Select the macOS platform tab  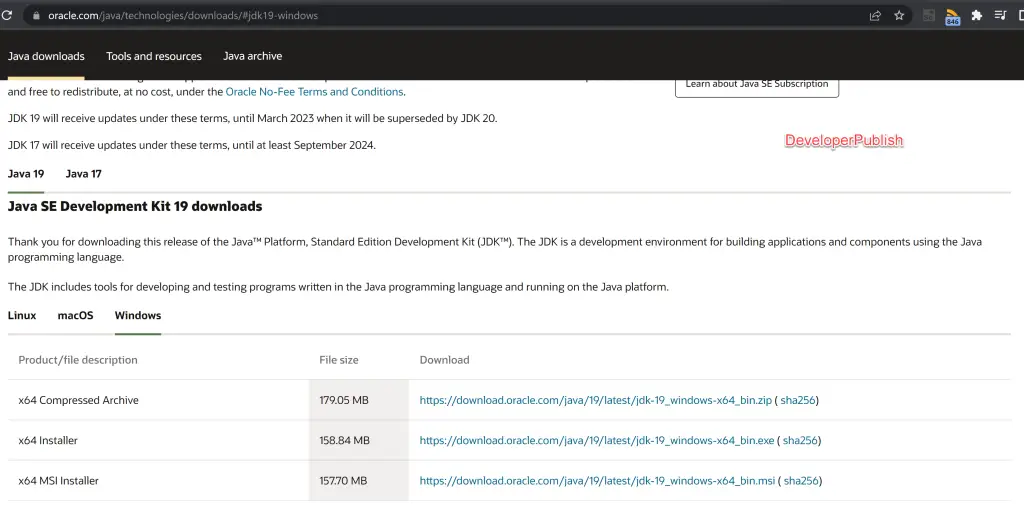(x=75, y=315)
